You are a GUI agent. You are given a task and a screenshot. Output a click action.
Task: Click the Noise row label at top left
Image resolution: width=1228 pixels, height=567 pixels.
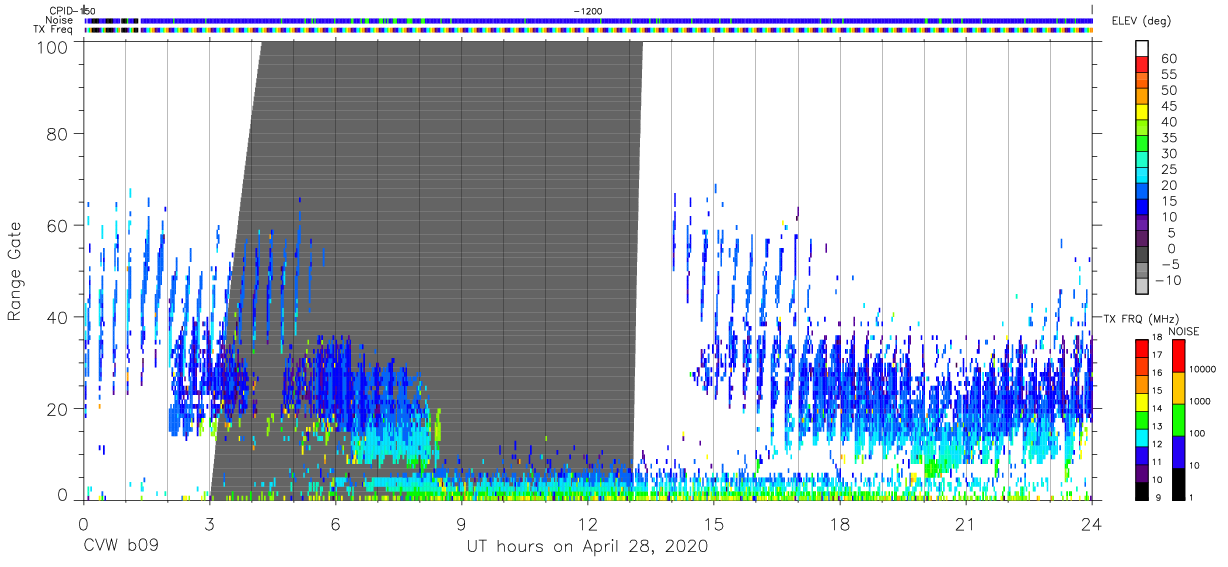(60, 20)
